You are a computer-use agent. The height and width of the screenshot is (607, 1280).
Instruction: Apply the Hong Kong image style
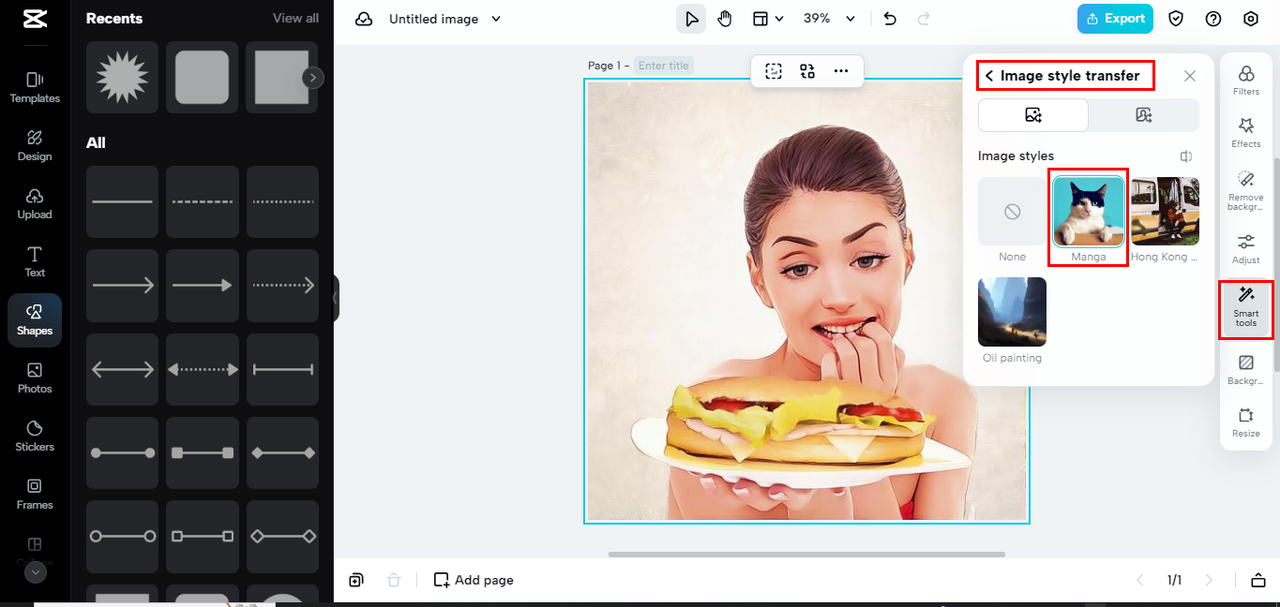coord(1165,212)
